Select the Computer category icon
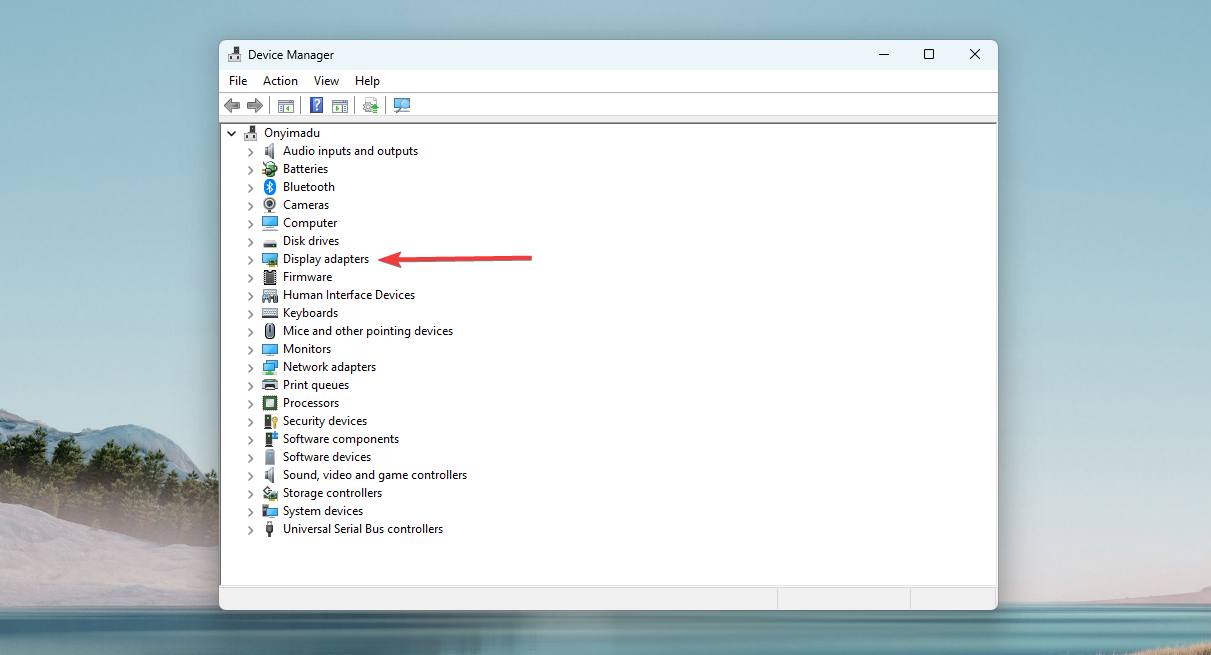This screenshot has width=1211, height=655. pyautogui.click(x=269, y=223)
